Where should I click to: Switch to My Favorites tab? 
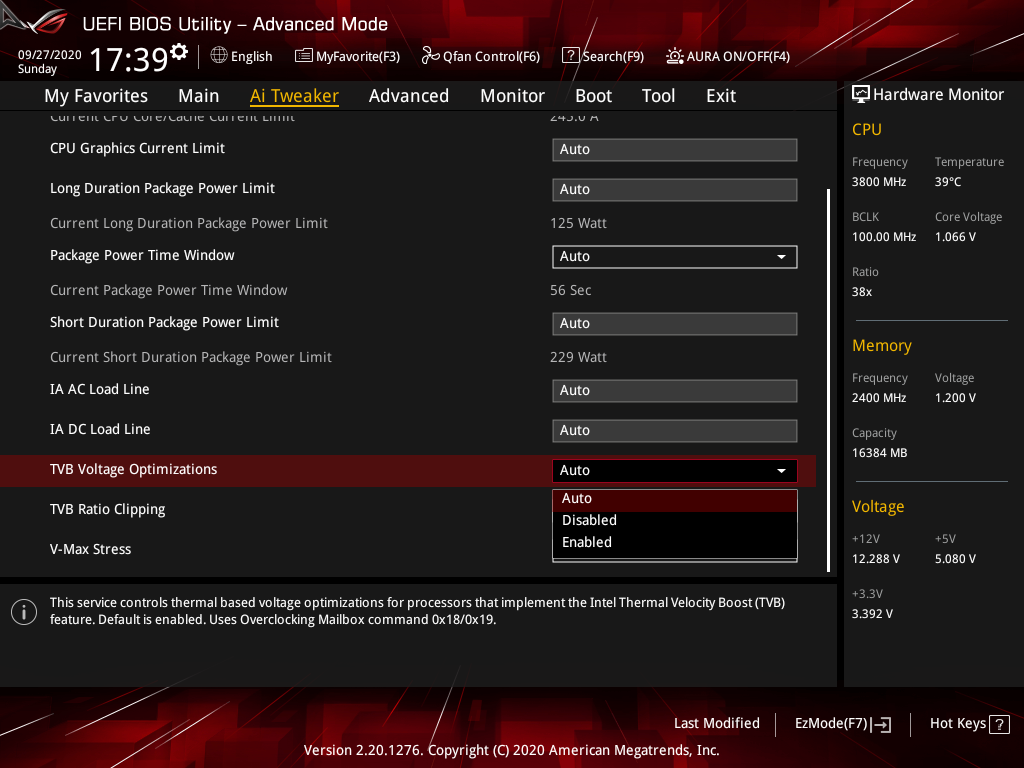(x=96, y=96)
